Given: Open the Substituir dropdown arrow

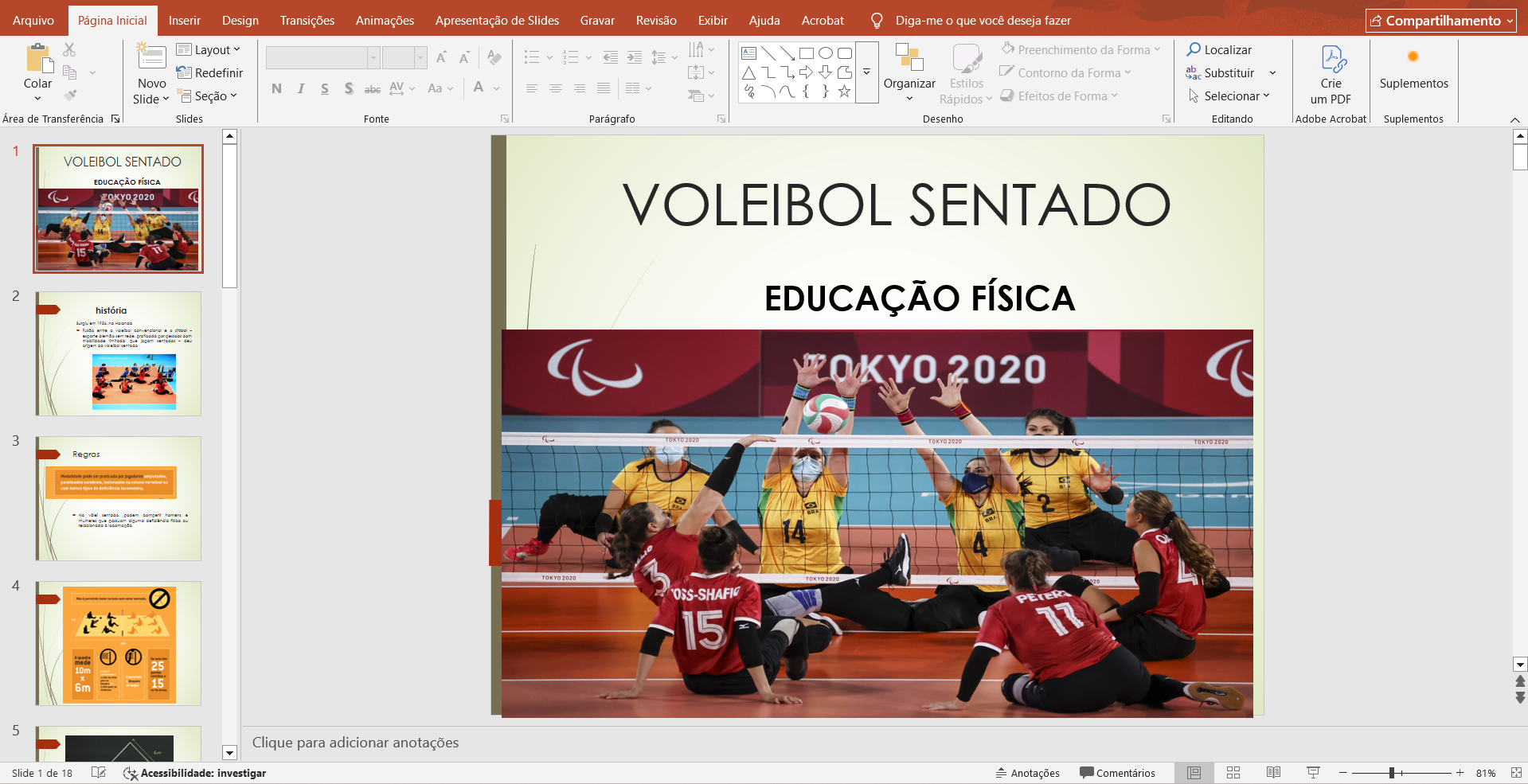Looking at the screenshot, I should click(1272, 72).
